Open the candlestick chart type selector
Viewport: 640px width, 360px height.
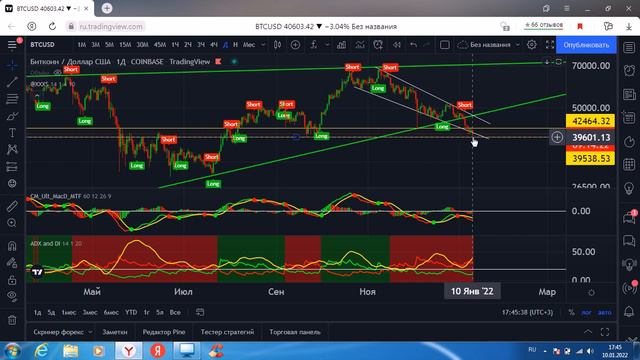(277, 44)
